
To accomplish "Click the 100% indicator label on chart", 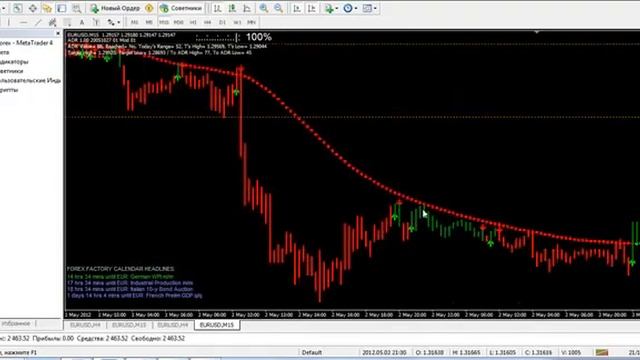I will pyautogui.click(x=259, y=37).
